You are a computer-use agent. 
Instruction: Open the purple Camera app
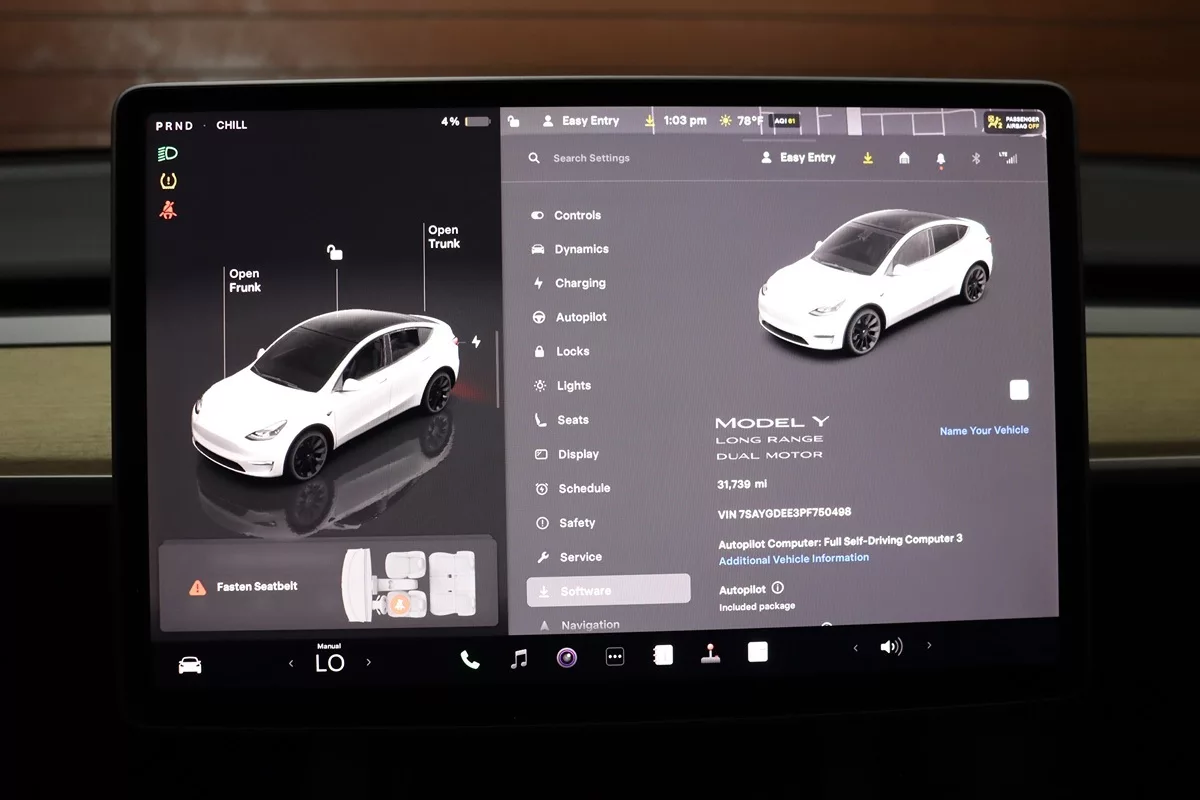click(x=567, y=658)
